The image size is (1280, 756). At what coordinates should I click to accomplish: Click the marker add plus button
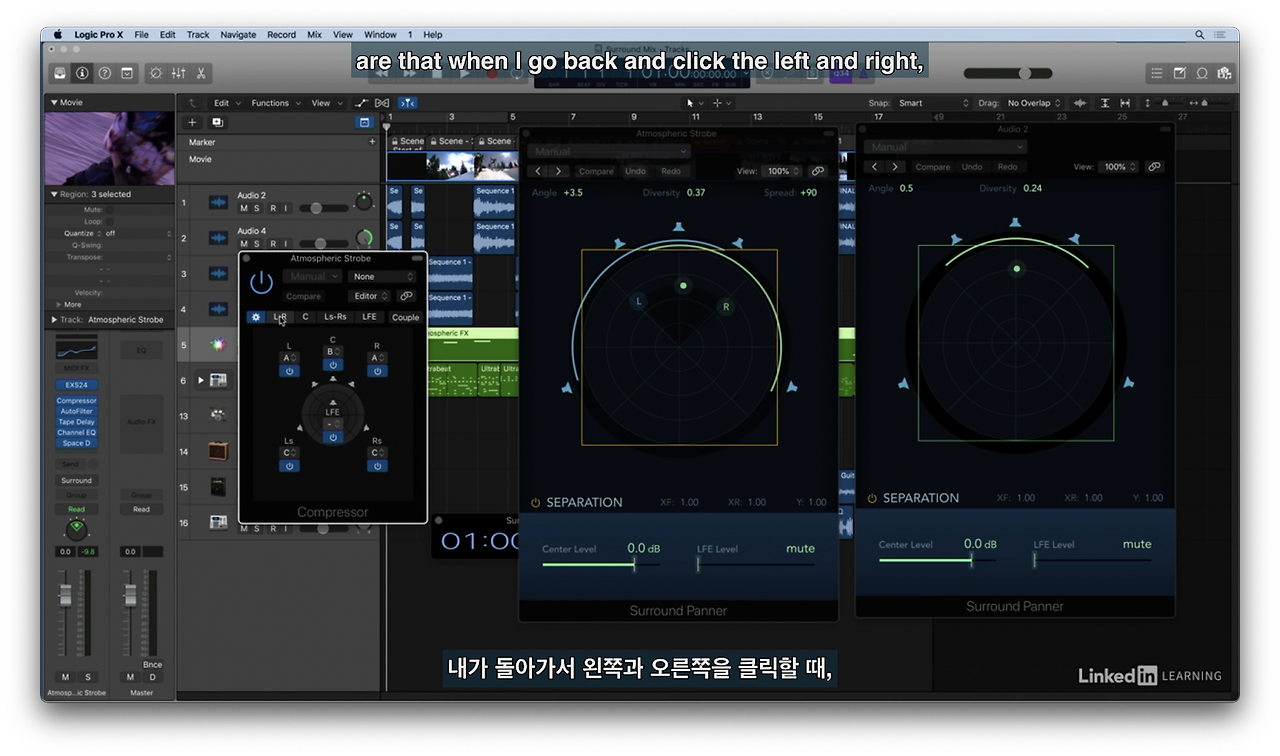(373, 142)
